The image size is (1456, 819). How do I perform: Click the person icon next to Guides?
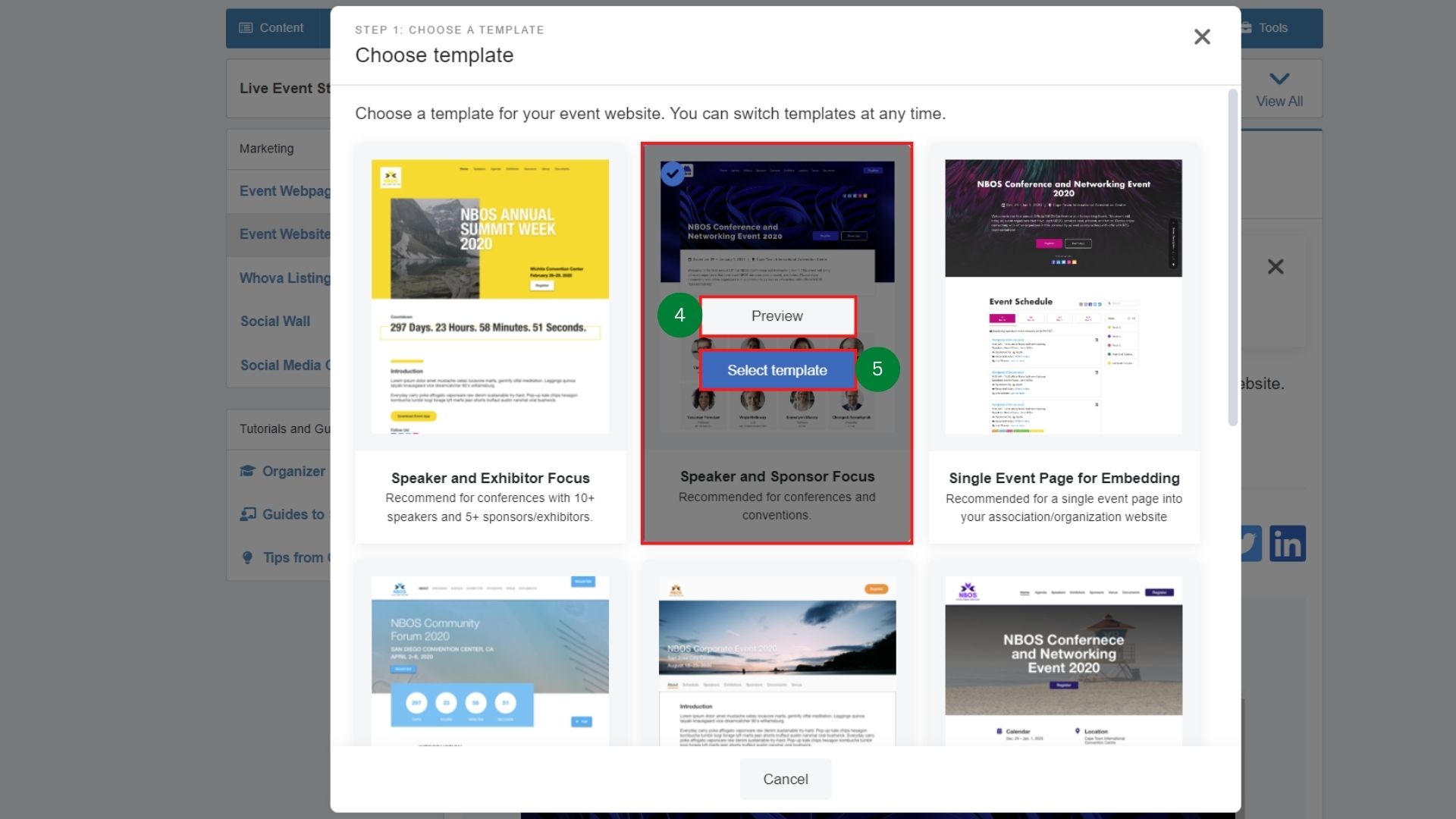coord(247,514)
